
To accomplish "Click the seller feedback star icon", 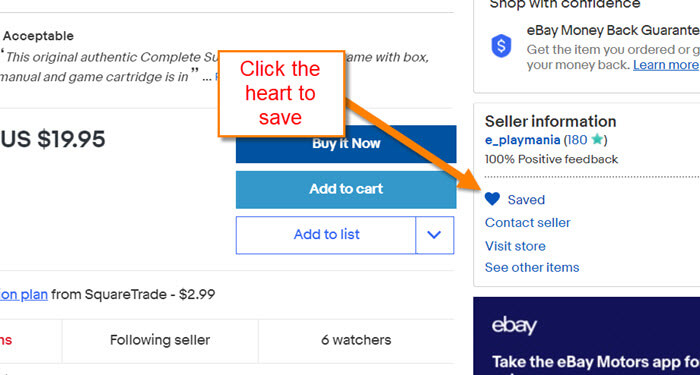I will coord(596,140).
